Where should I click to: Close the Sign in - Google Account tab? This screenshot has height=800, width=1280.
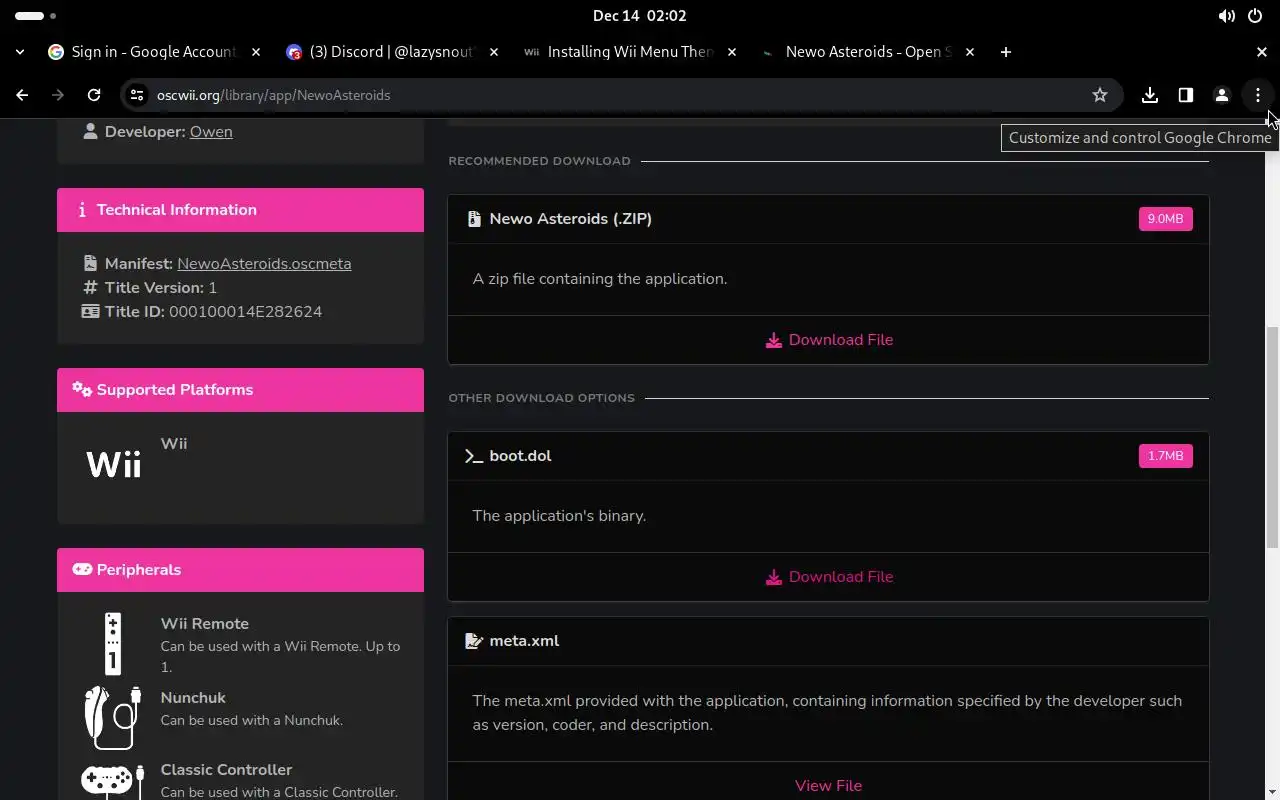click(x=256, y=52)
